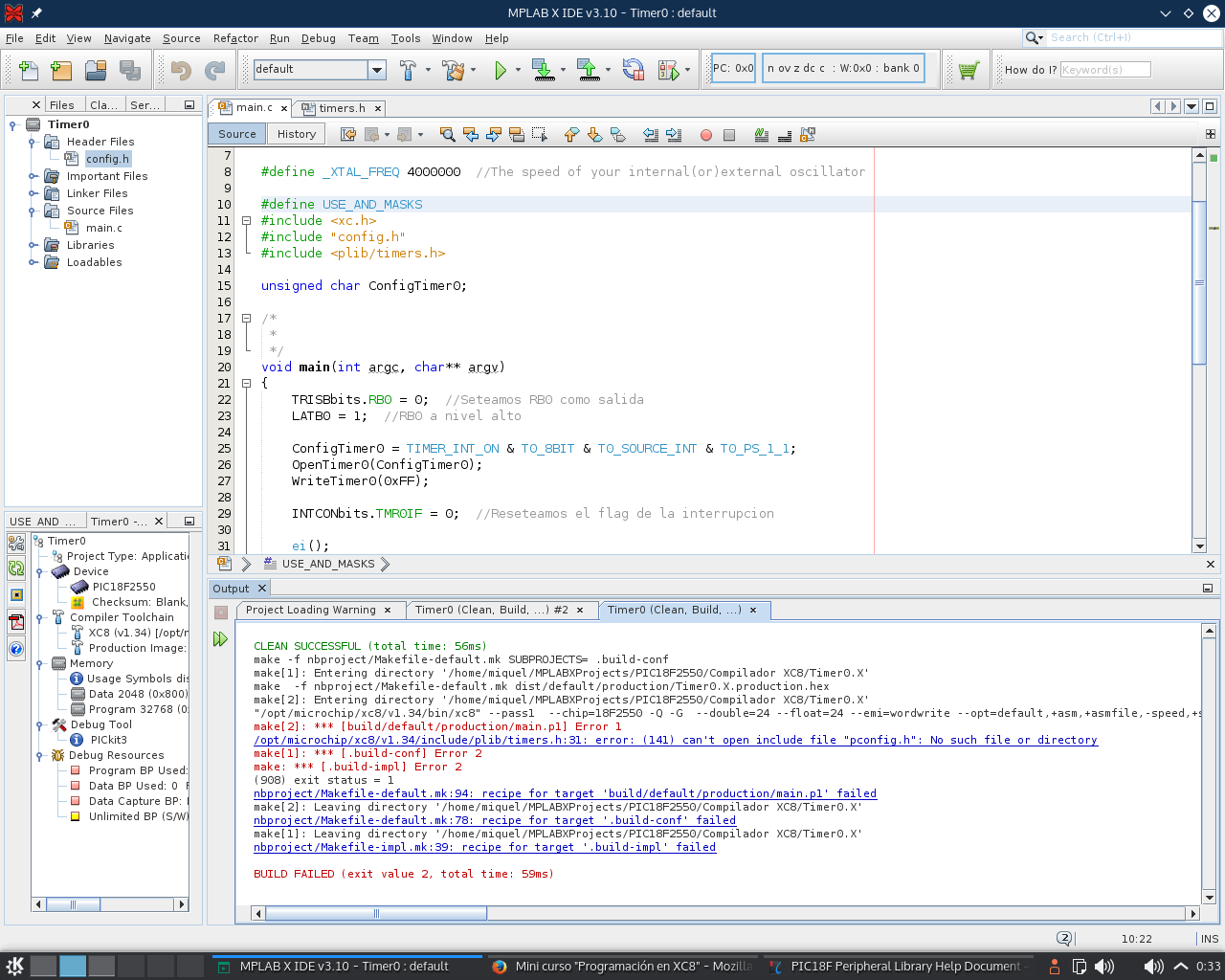Open the Run Project dropdown arrow
1225x980 pixels.
click(518, 70)
